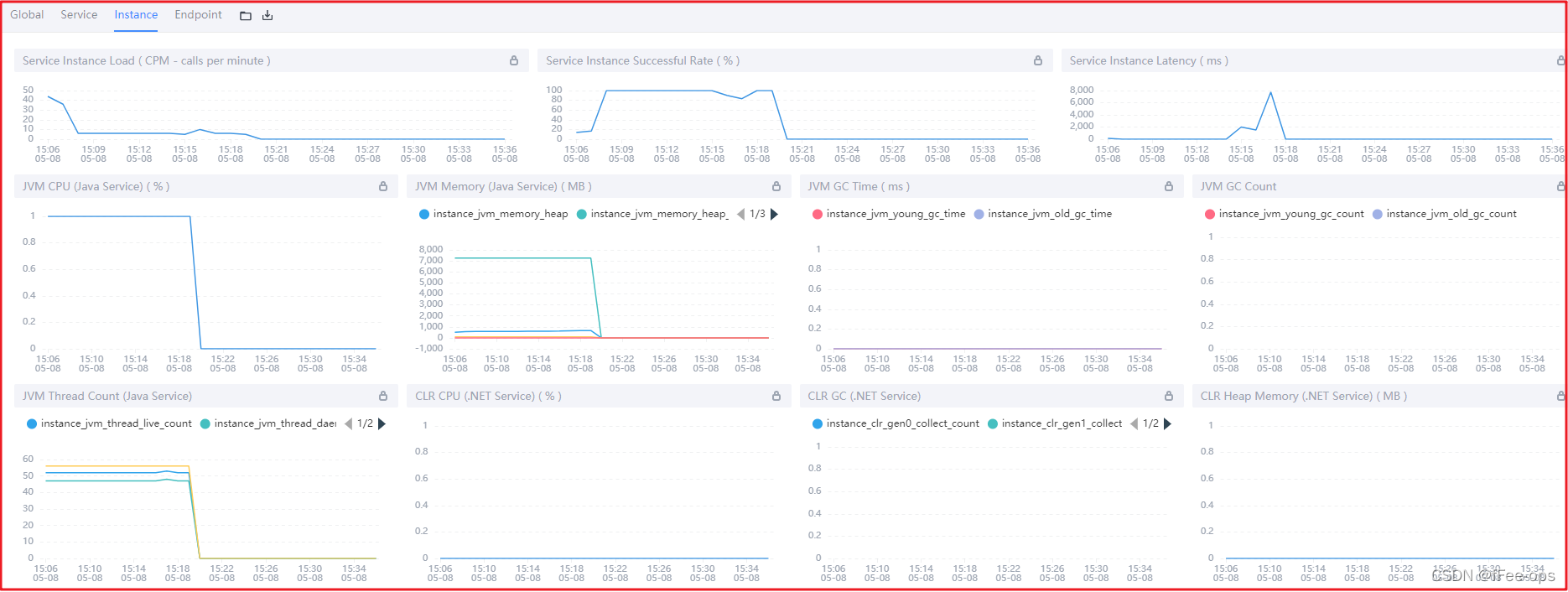
Task: Click the 1/2 page indicator in CLR GC
Action: coord(1150,423)
